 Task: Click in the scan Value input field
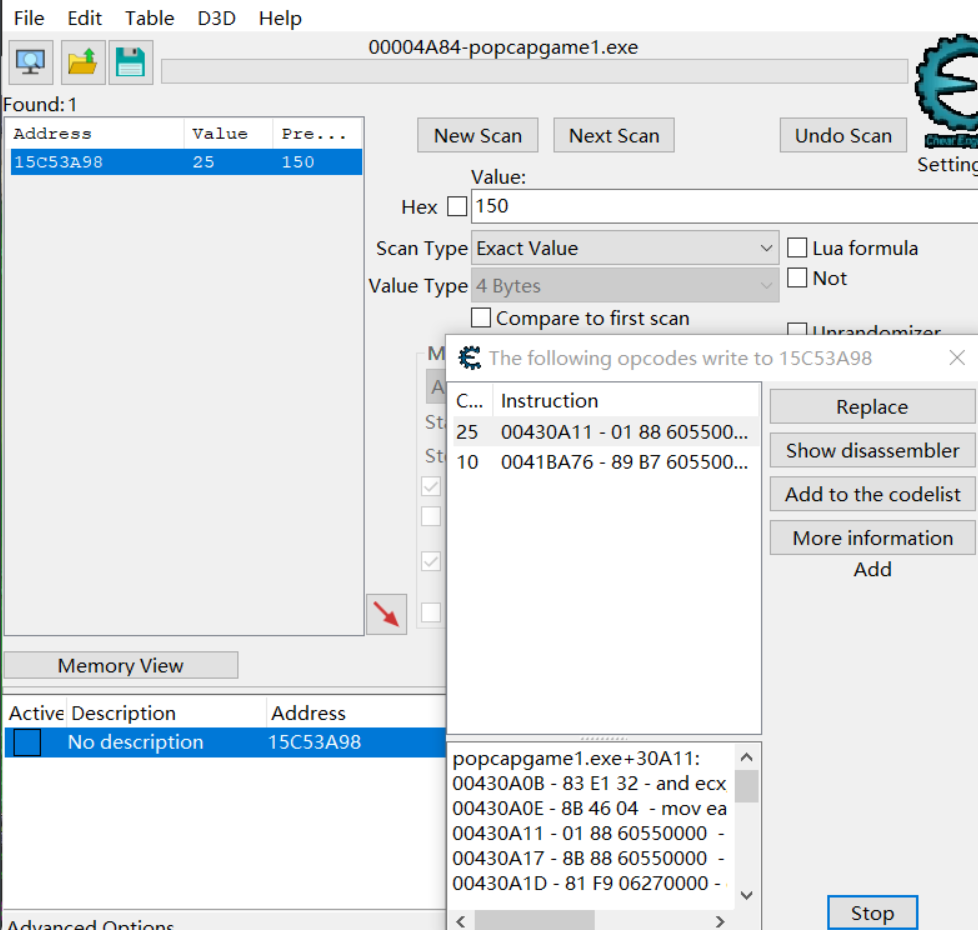tap(724, 206)
